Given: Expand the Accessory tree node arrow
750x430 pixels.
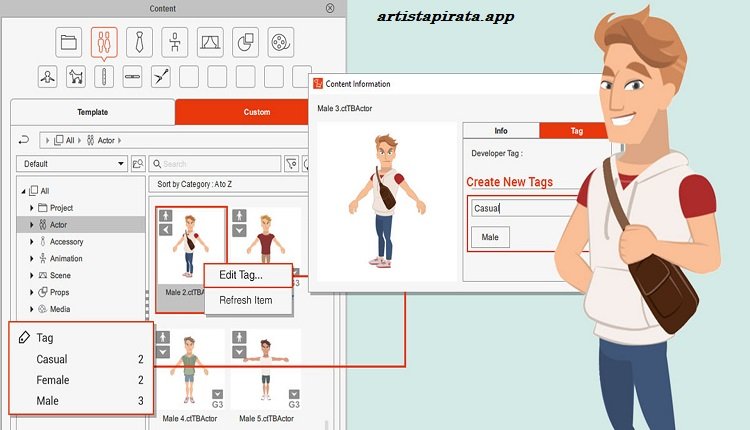Looking at the screenshot, I should pos(32,242).
